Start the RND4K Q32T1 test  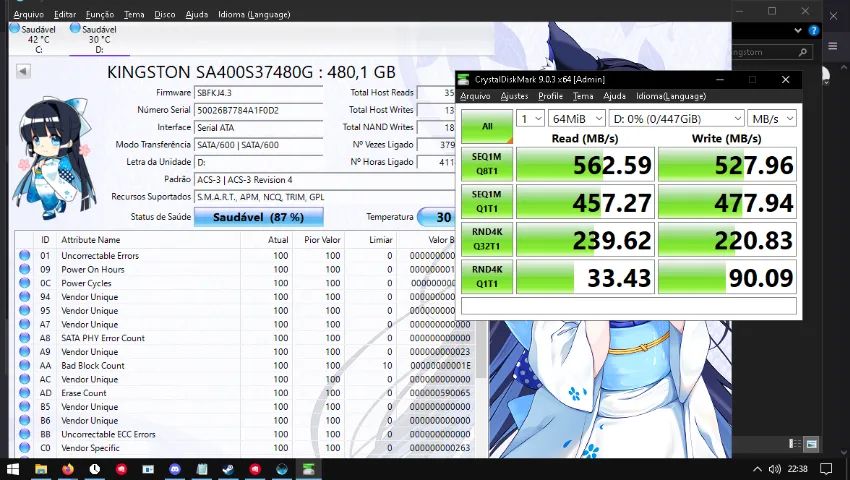click(487, 239)
